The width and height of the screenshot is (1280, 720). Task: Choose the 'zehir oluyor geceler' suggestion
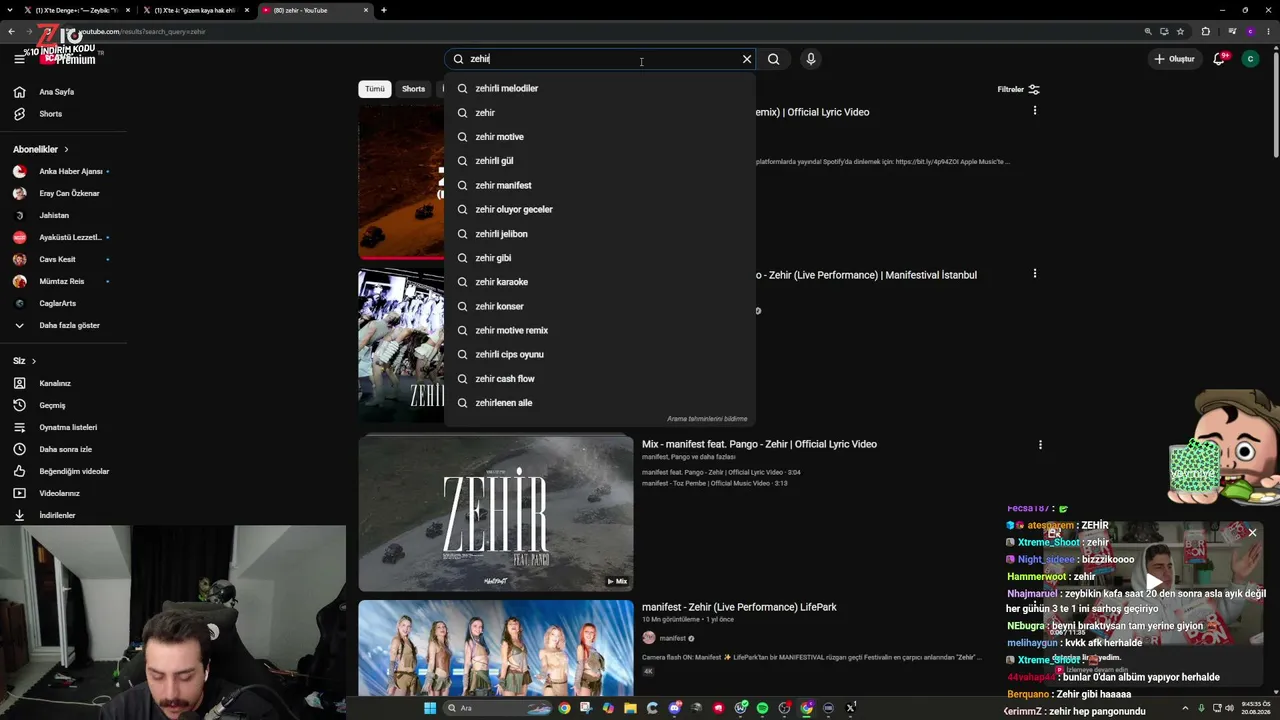(x=600, y=209)
